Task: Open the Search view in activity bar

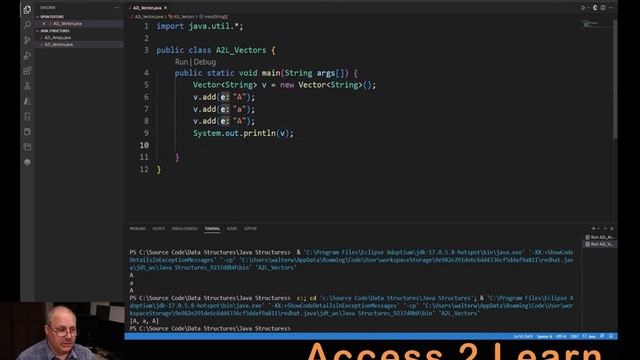Action: 27,24
